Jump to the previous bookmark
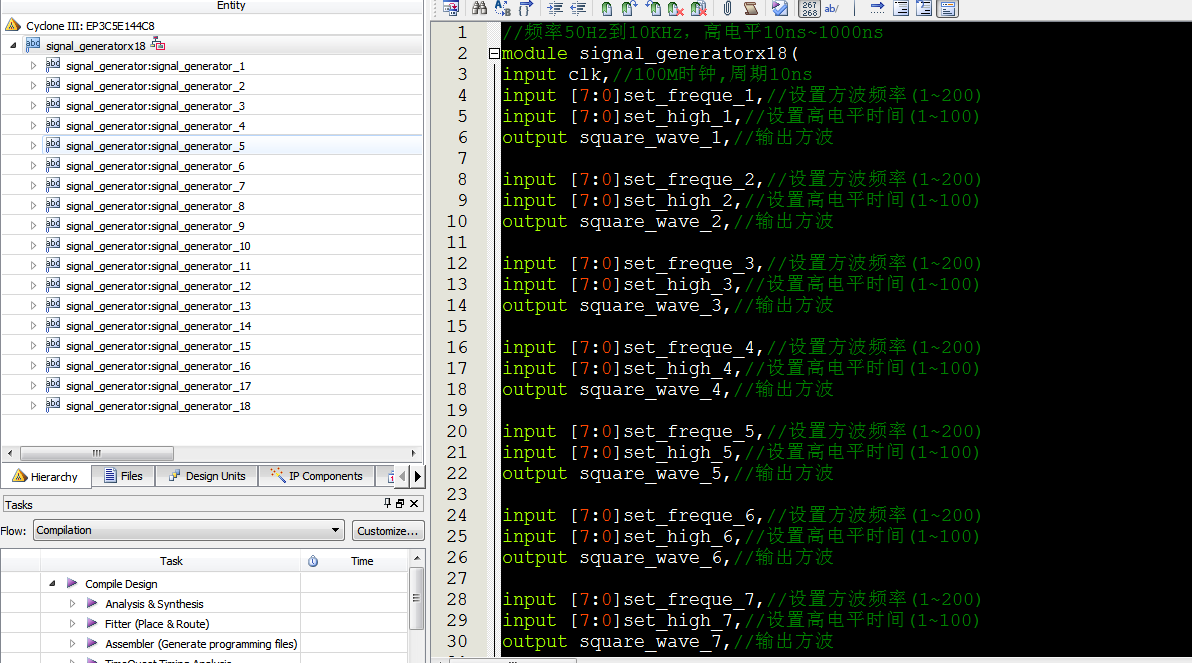Viewport: 1192px width, 663px height. point(653,8)
